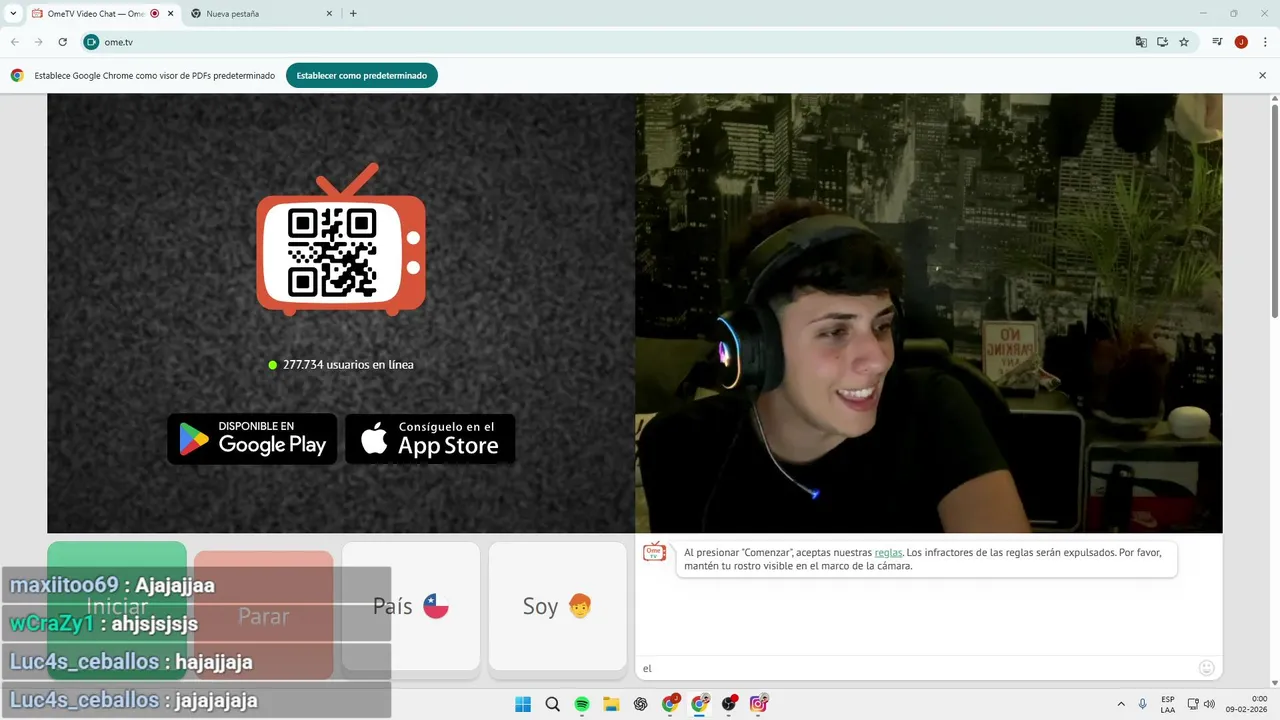Open the ESP LAA language switcher

1168,704
